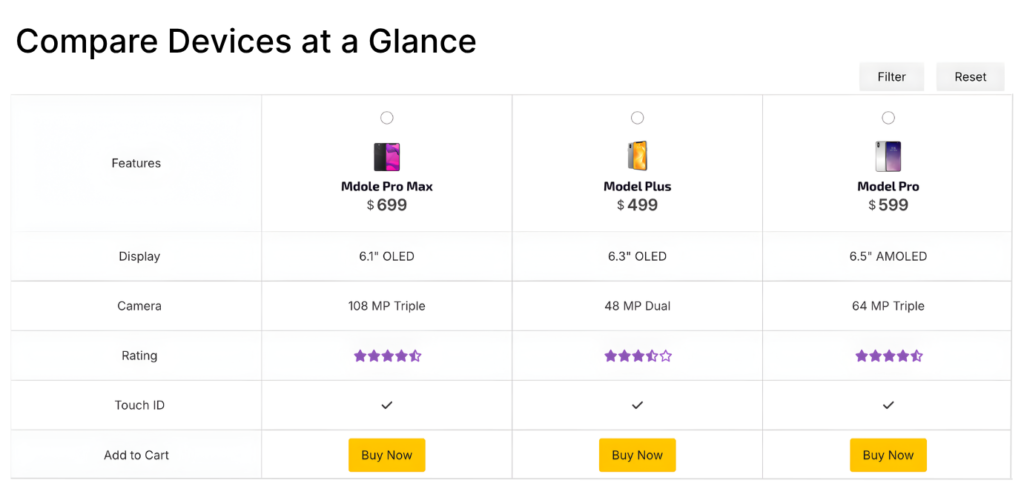This screenshot has width=1024, height=503.
Task: Buy Now the Mdole Pro Max
Action: pyautogui.click(x=387, y=455)
